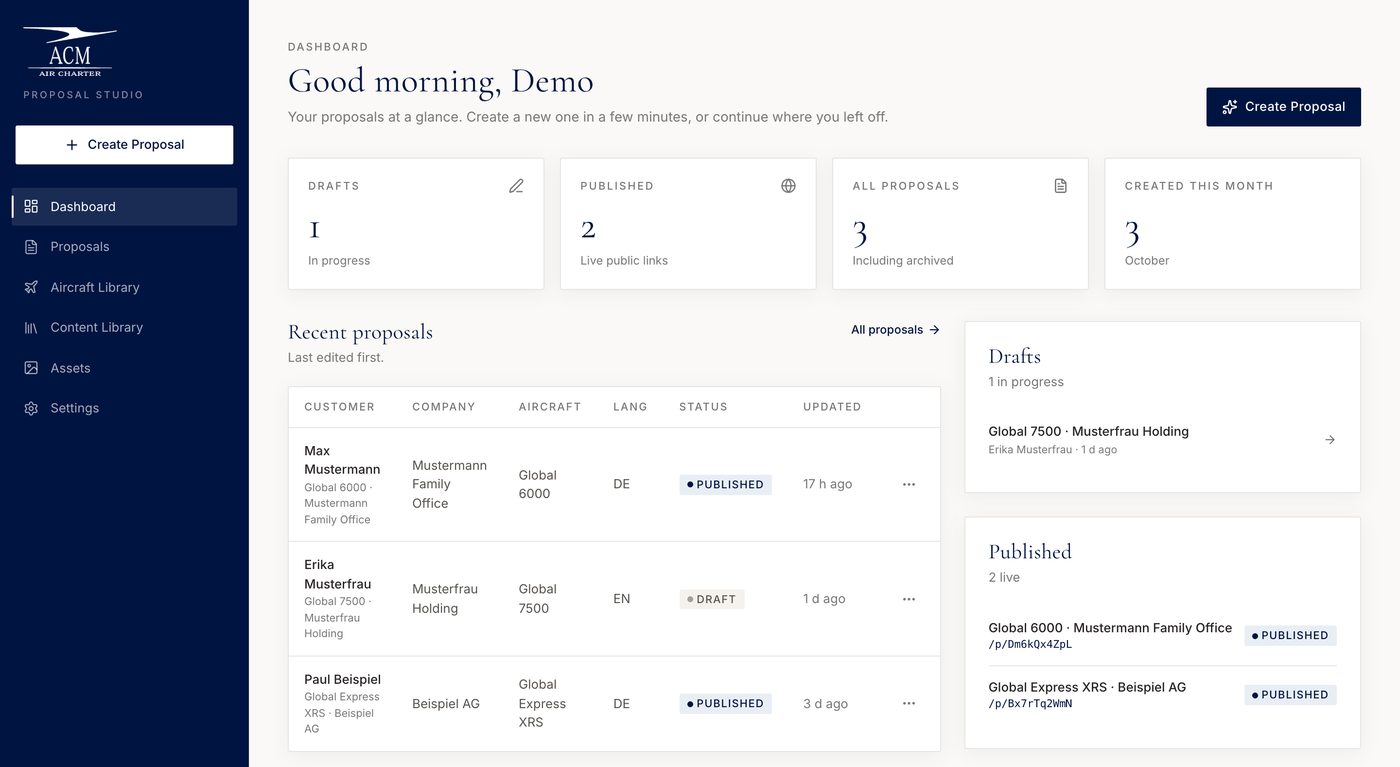Open Content Library in sidebar
Viewport: 1400px width, 767px height.
coord(124,327)
